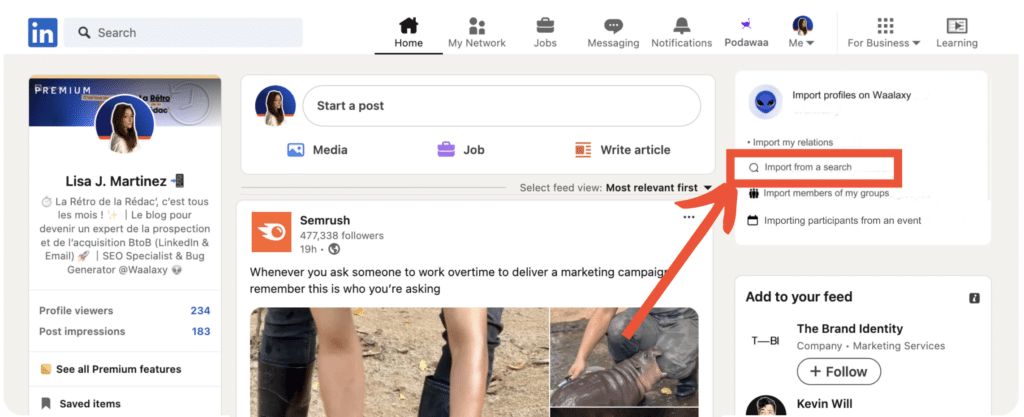Image resolution: width=1024 pixels, height=417 pixels.
Task: Follow The Brand Identity company
Action: [838, 371]
